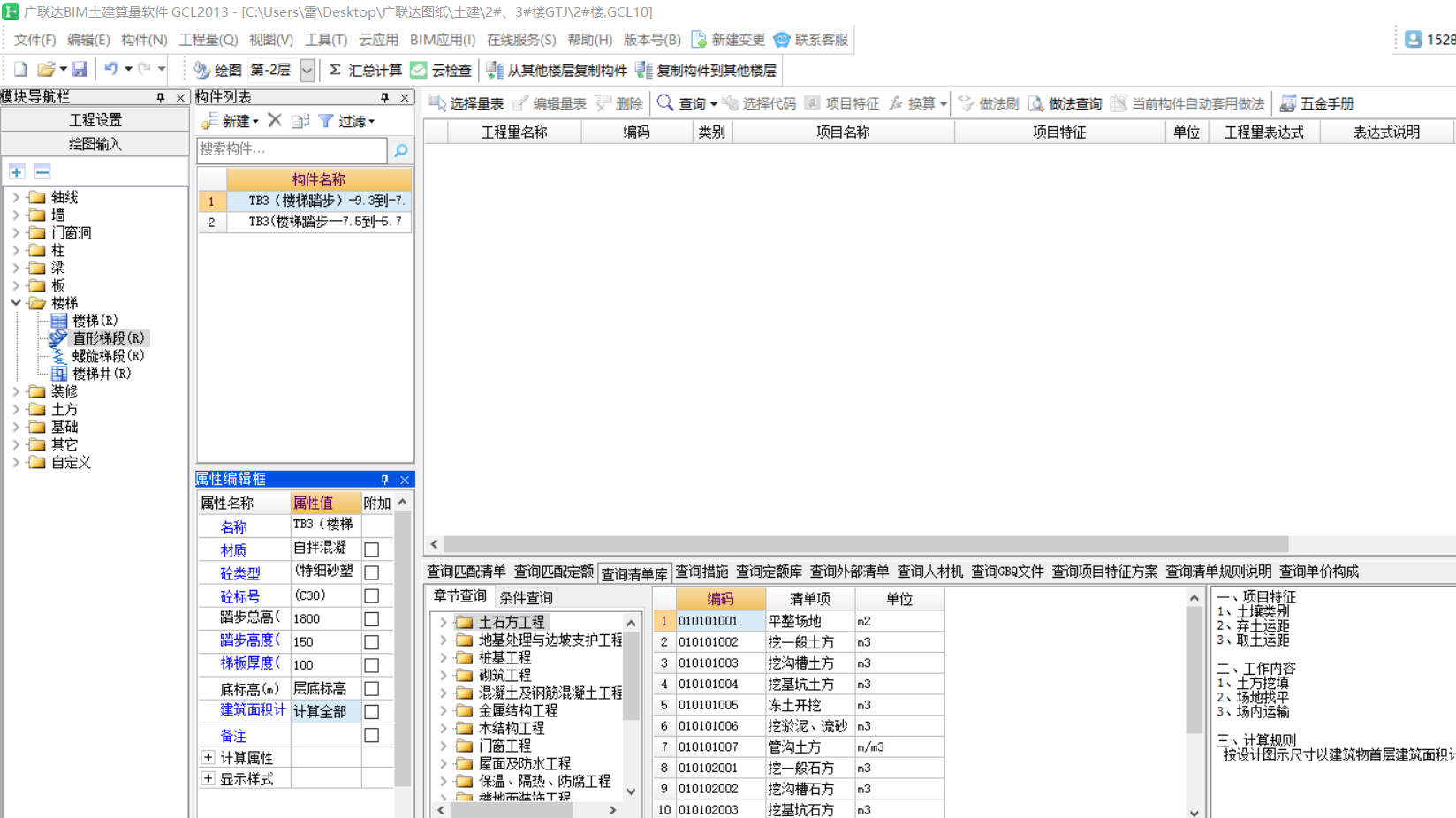The height and width of the screenshot is (818, 1456).
Task: Open the 帮助(H) menu
Action: 589,40
